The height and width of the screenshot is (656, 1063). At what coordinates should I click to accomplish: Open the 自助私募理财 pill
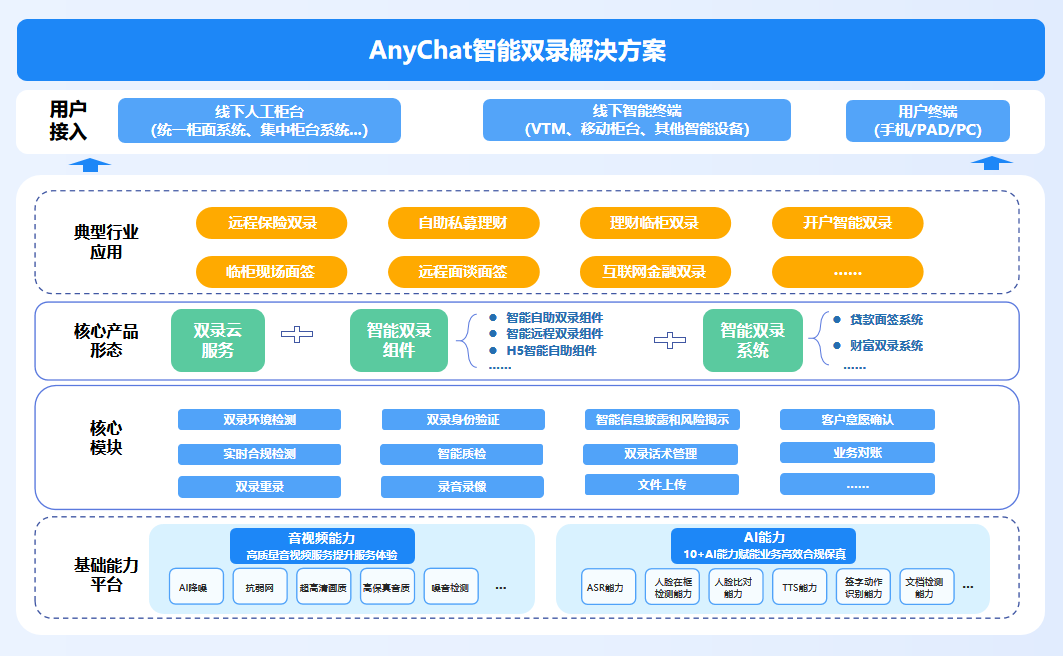pyautogui.click(x=464, y=223)
